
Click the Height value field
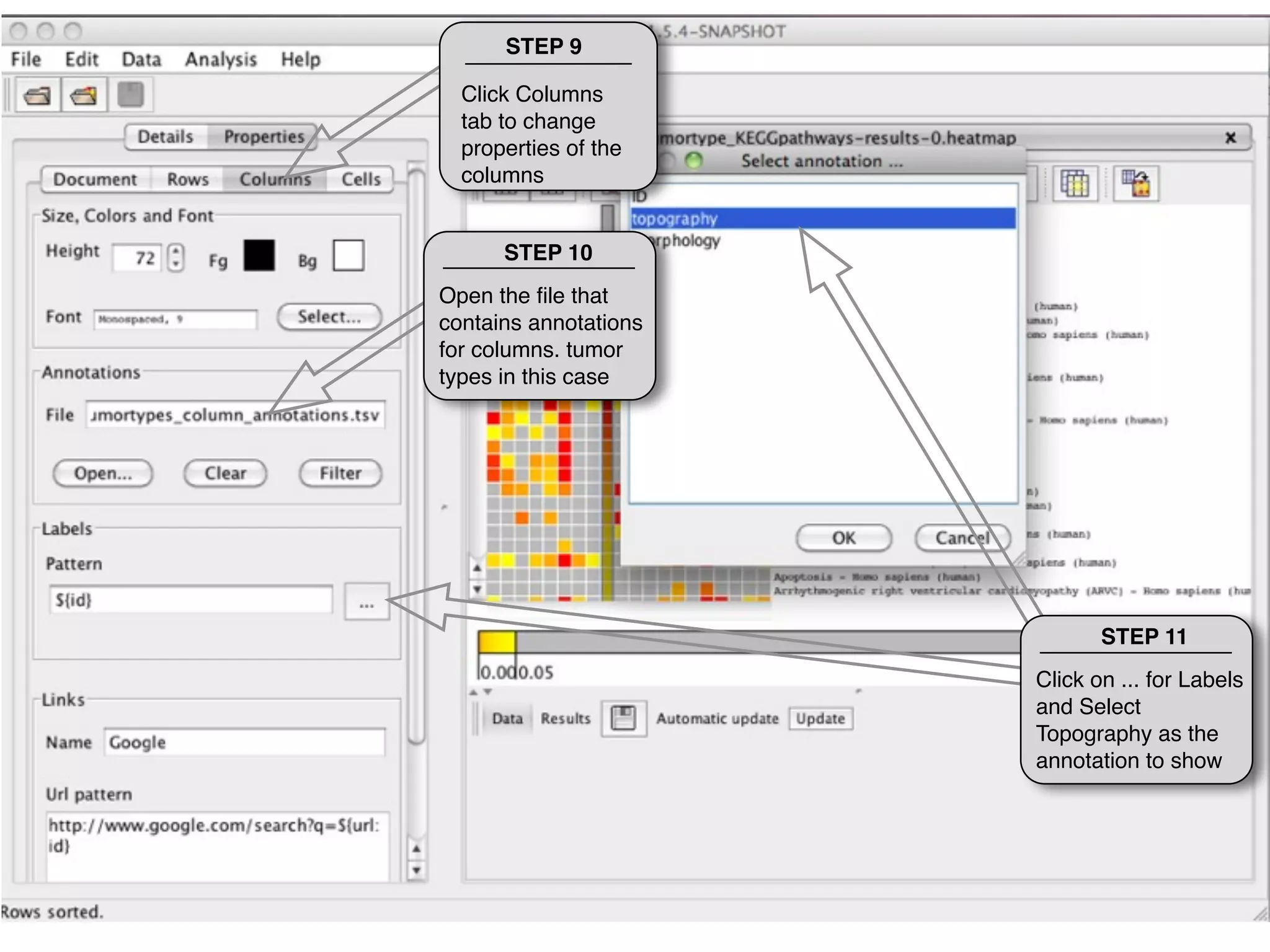tap(138, 258)
